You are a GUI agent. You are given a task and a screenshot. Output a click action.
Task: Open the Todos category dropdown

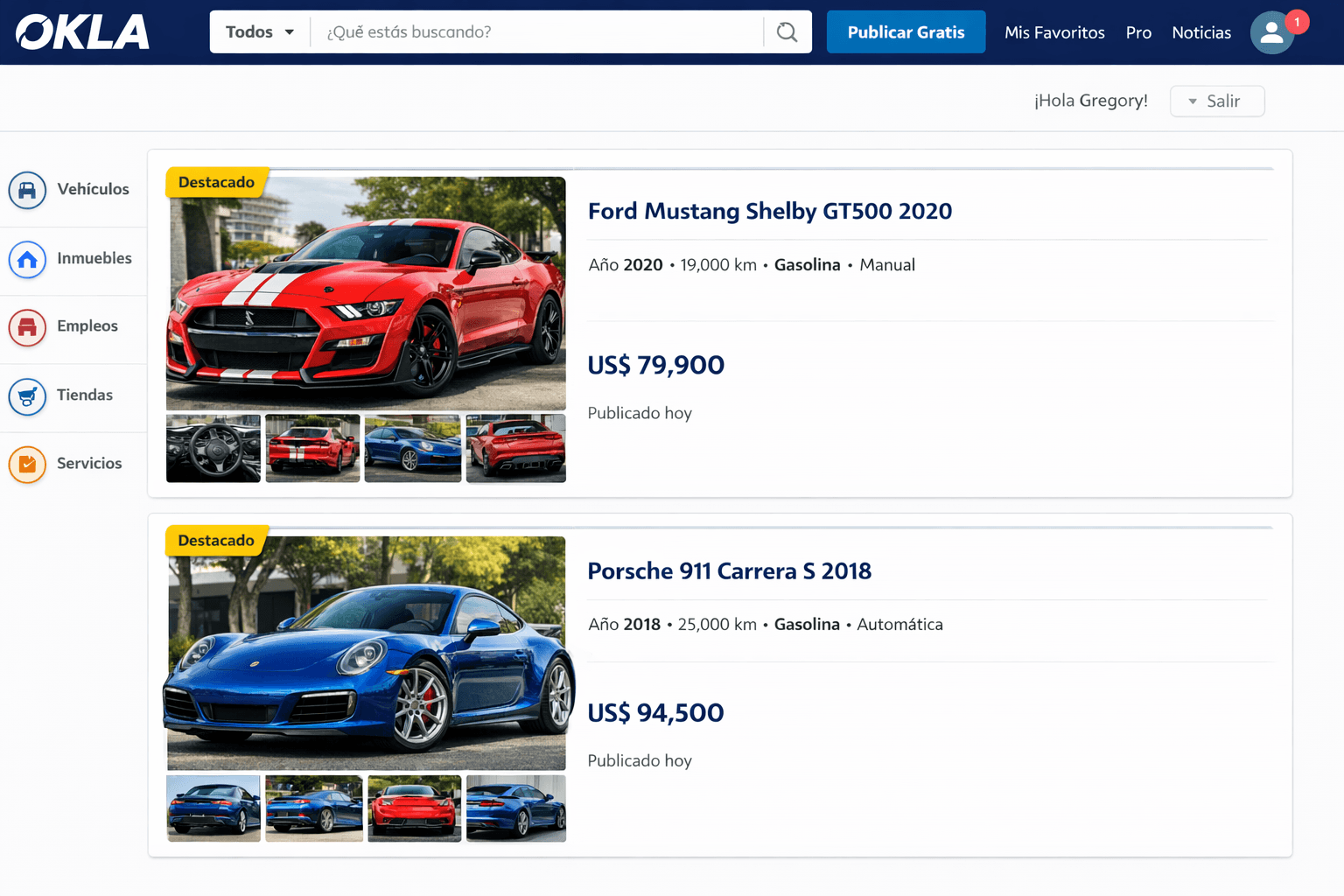click(258, 31)
